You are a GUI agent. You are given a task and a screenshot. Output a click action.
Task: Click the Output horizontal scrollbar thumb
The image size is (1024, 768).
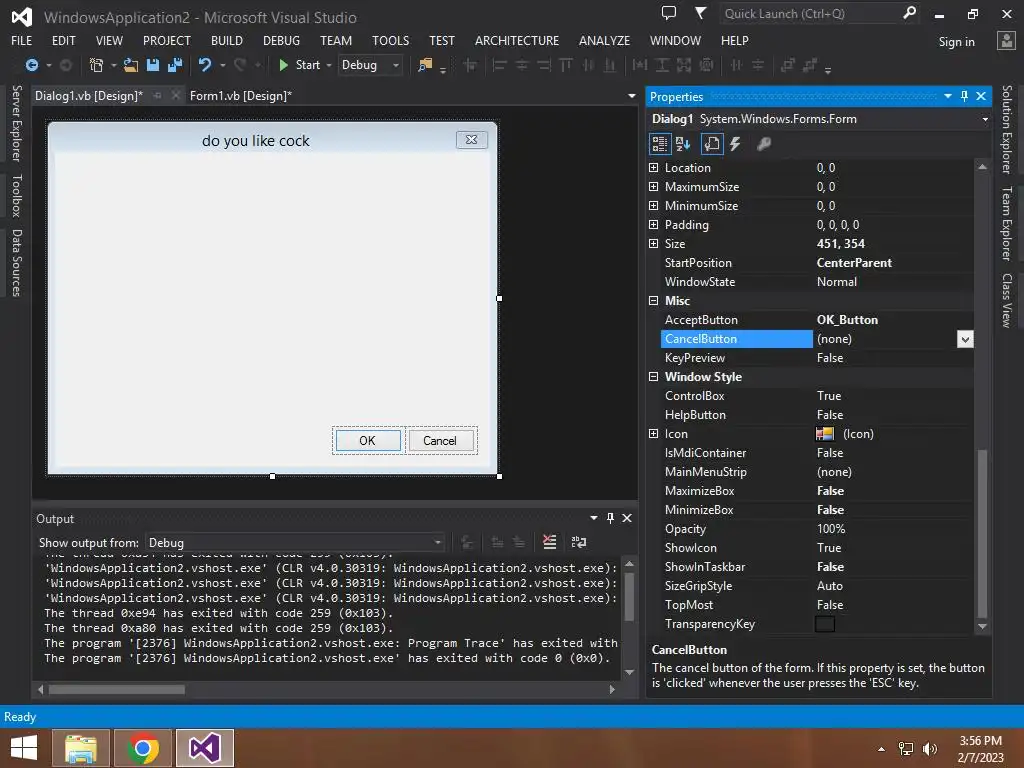pos(117,689)
